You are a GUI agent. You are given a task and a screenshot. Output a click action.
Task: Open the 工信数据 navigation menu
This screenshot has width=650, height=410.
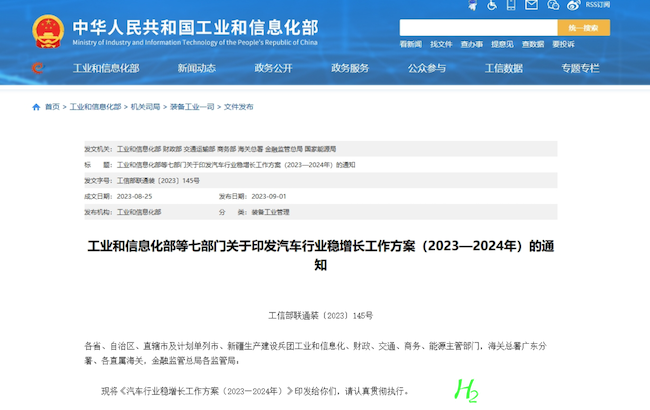pos(504,68)
